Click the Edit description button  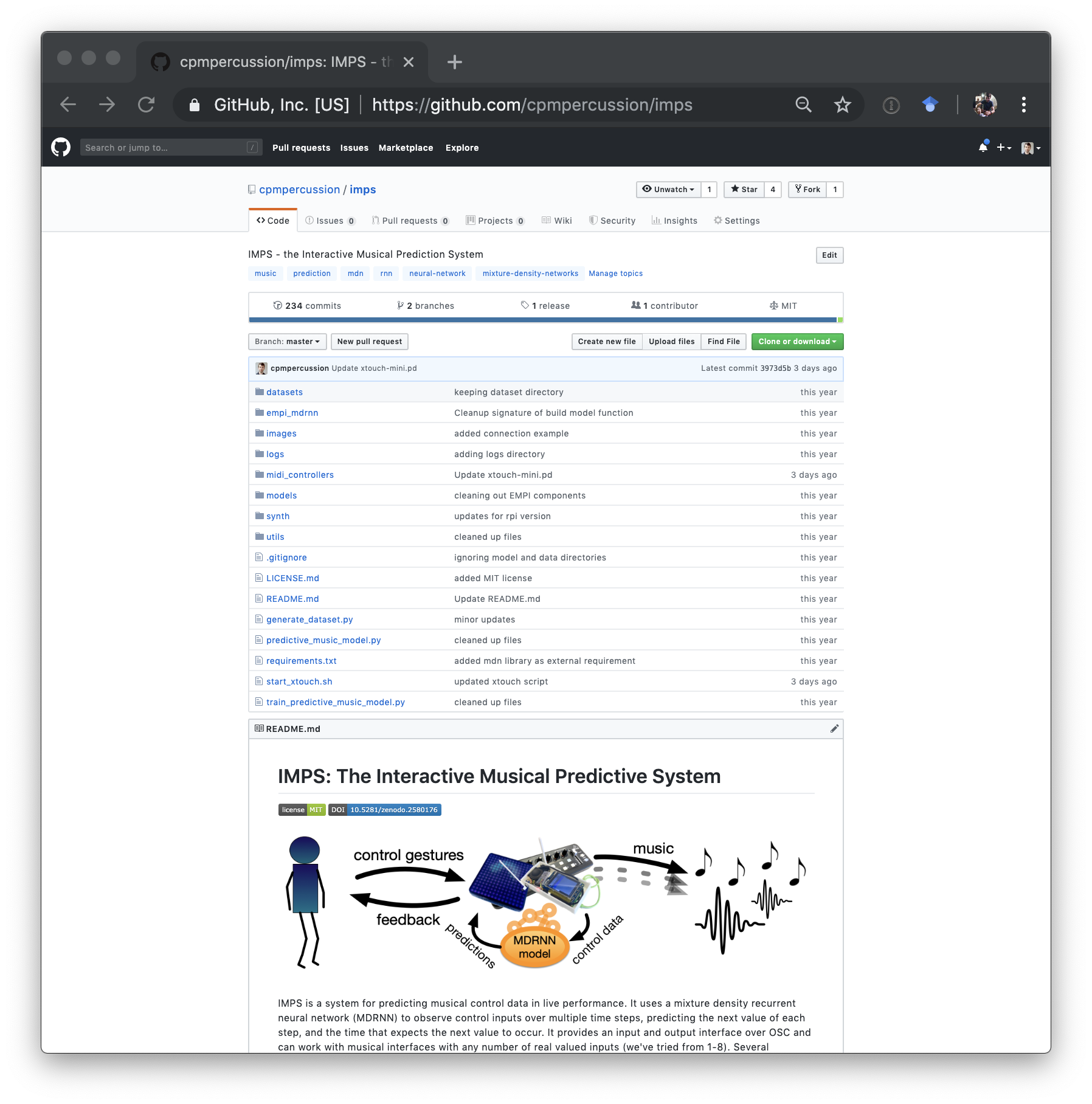(829, 255)
